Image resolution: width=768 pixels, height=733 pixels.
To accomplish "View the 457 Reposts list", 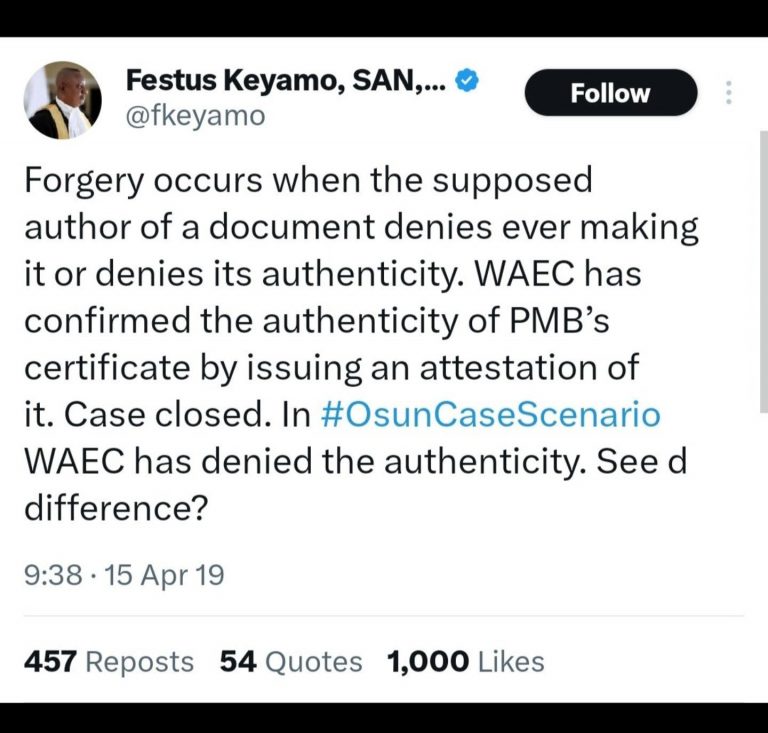I will pos(108,661).
